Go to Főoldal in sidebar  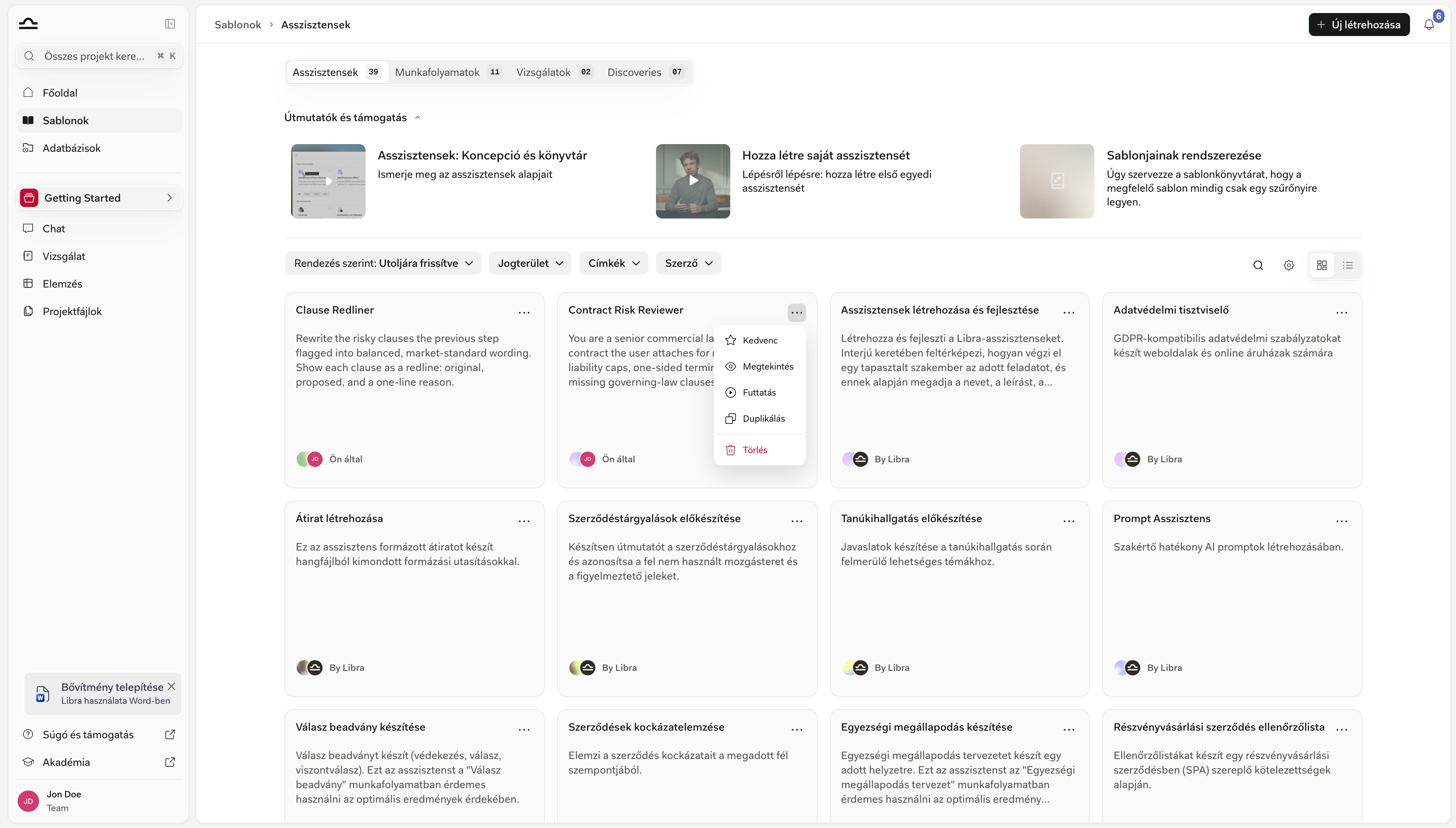(99, 93)
